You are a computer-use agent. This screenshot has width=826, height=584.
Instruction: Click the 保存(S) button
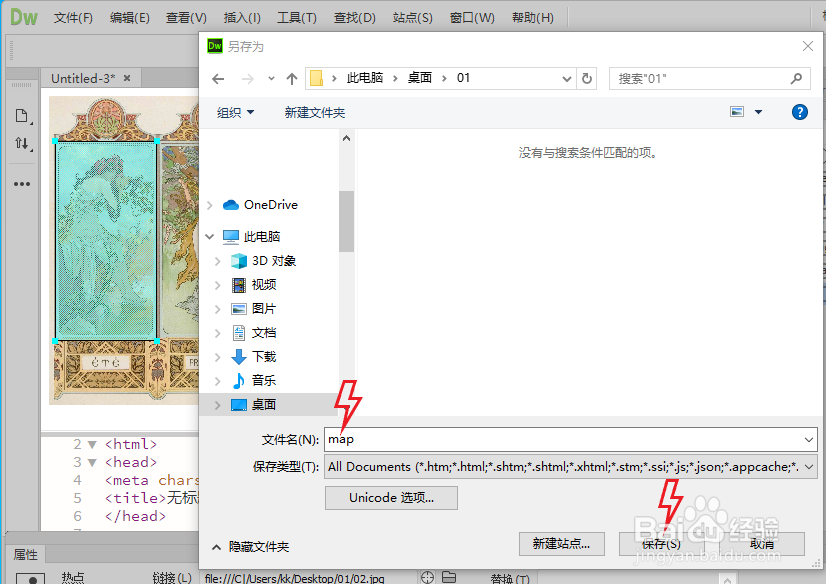coord(661,543)
